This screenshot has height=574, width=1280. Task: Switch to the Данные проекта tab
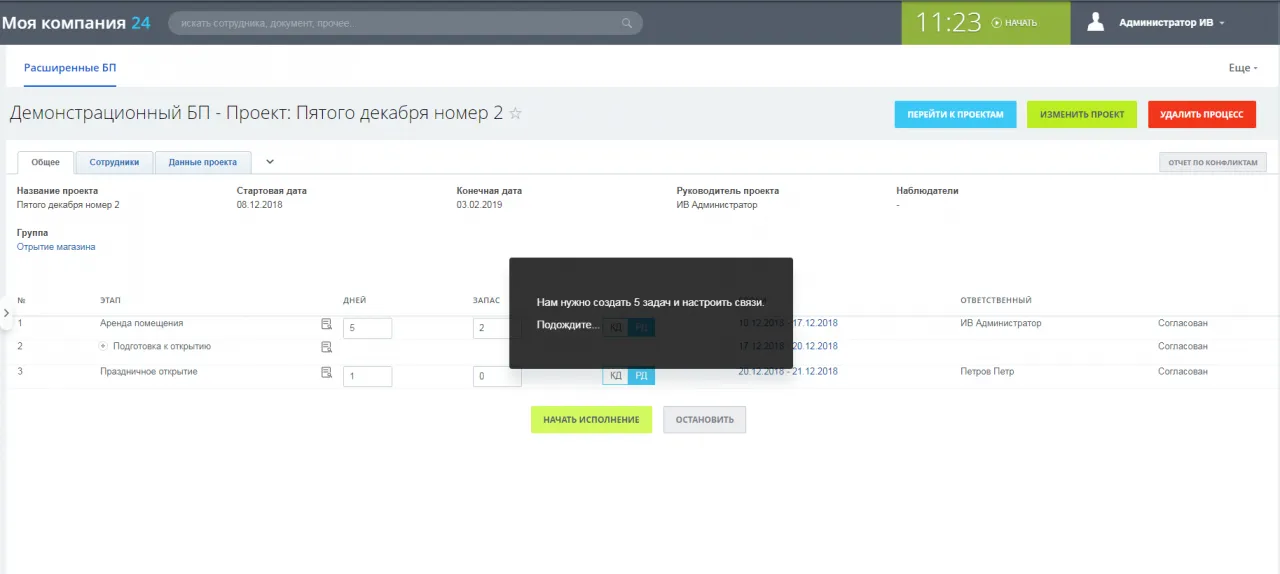tap(202, 162)
